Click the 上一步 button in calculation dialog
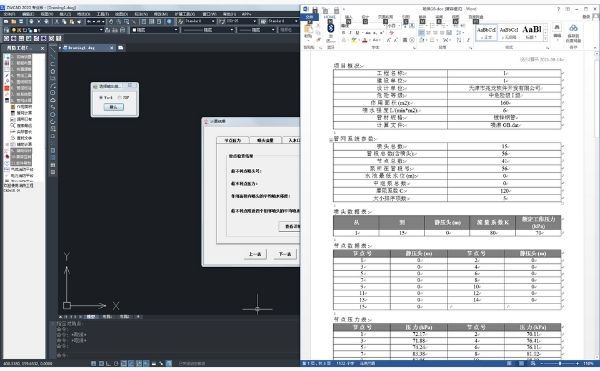This screenshot has height=371, width=600. click(x=255, y=254)
